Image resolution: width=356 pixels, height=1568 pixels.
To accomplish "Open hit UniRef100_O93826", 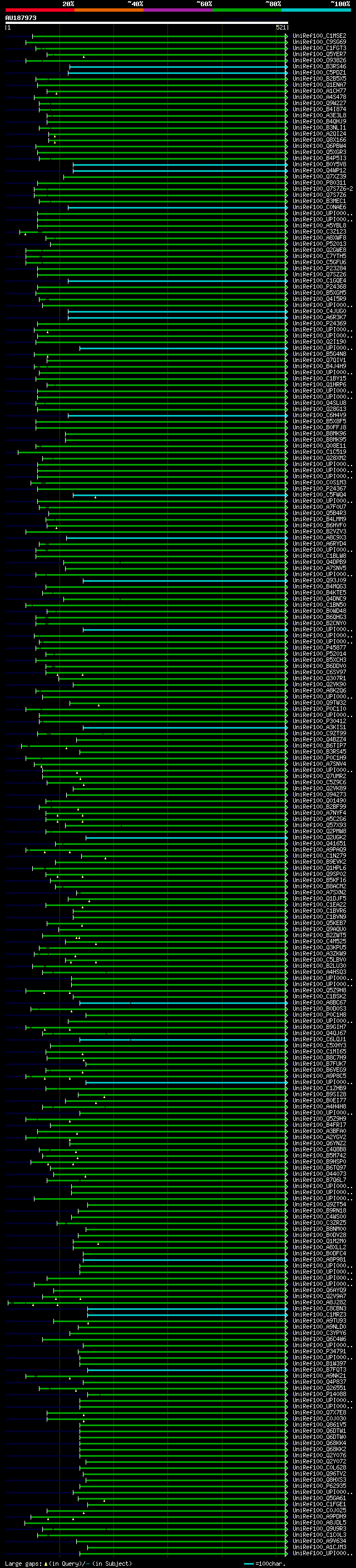I will click(x=319, y=60).
